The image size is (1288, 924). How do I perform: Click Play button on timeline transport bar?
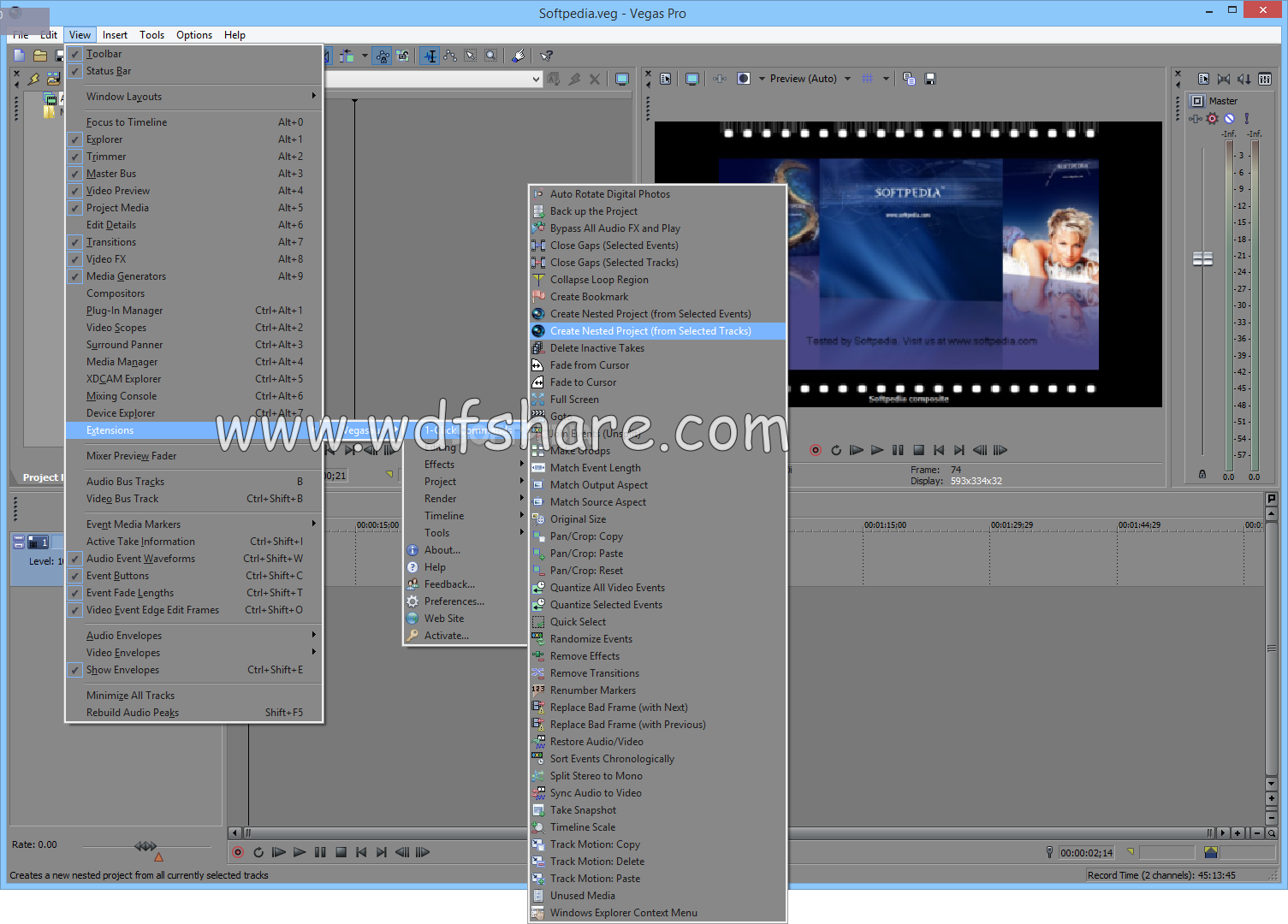(x=300, y=852)
